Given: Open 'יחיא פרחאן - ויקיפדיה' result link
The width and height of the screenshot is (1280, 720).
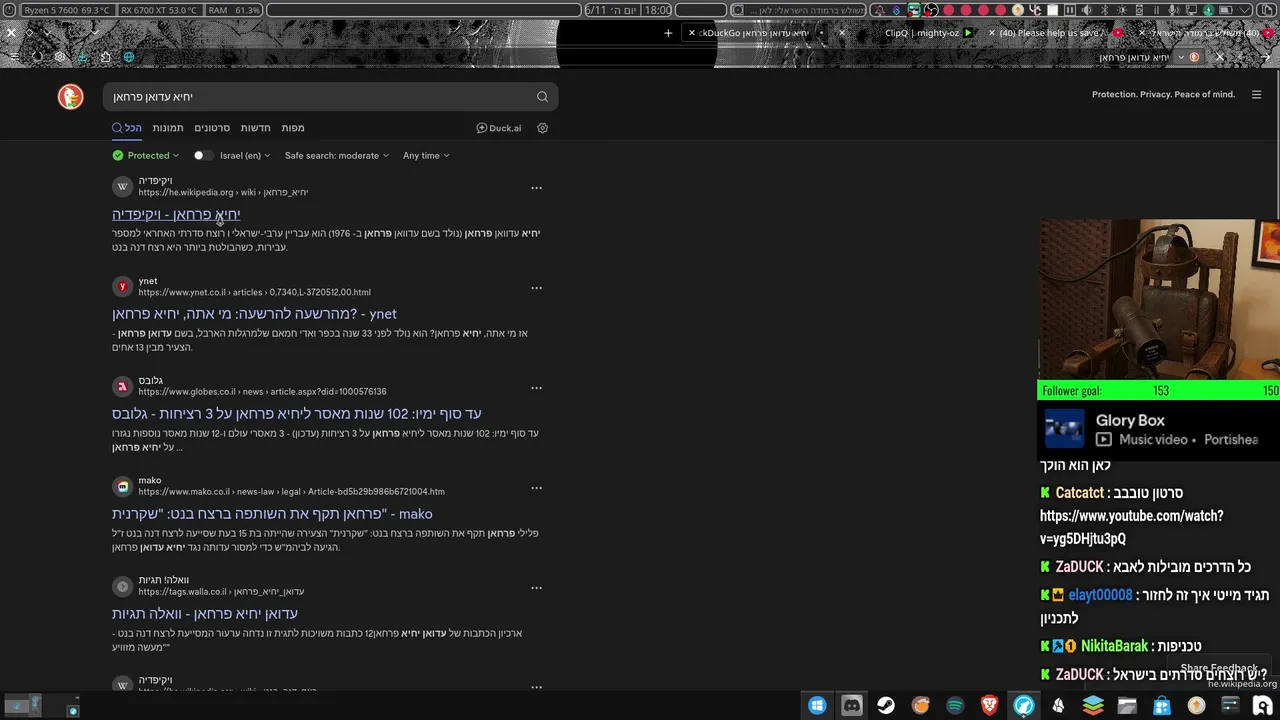Looking at the screenshot, I should pyautogui.click(x=176, y=215).
